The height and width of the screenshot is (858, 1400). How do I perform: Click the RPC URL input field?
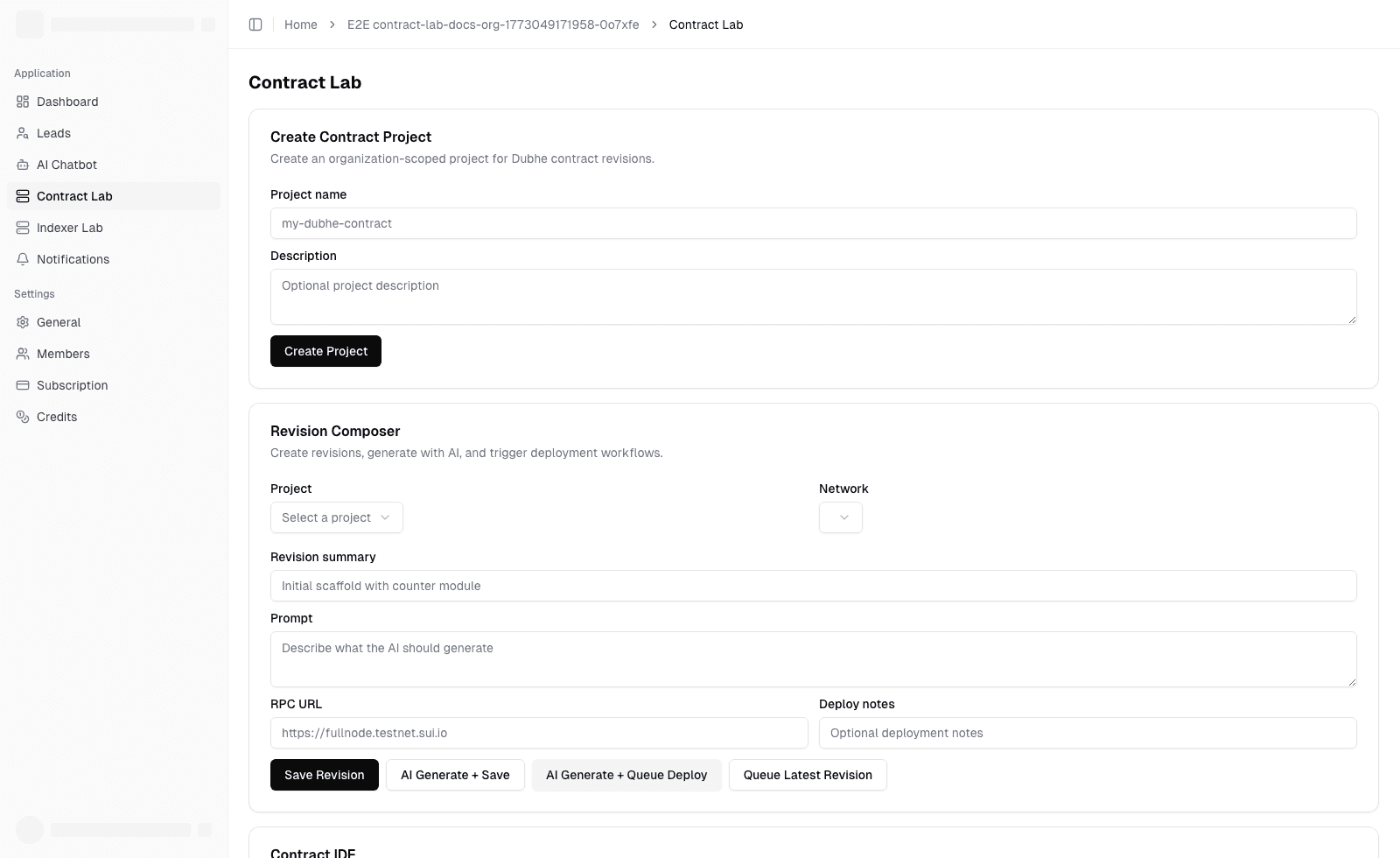[x=539, y=733]
